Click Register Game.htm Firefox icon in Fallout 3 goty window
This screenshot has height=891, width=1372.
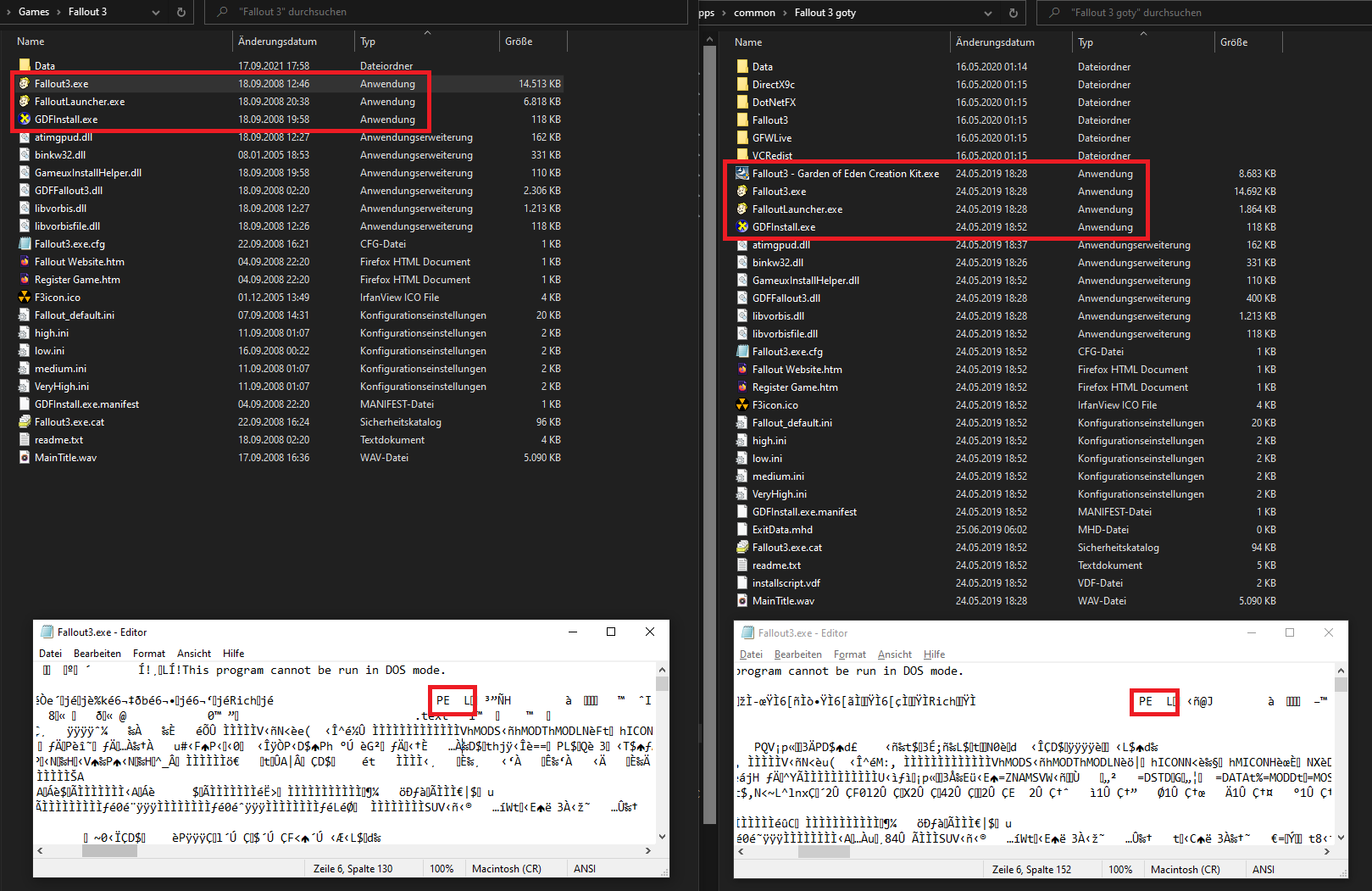[742, 387]
